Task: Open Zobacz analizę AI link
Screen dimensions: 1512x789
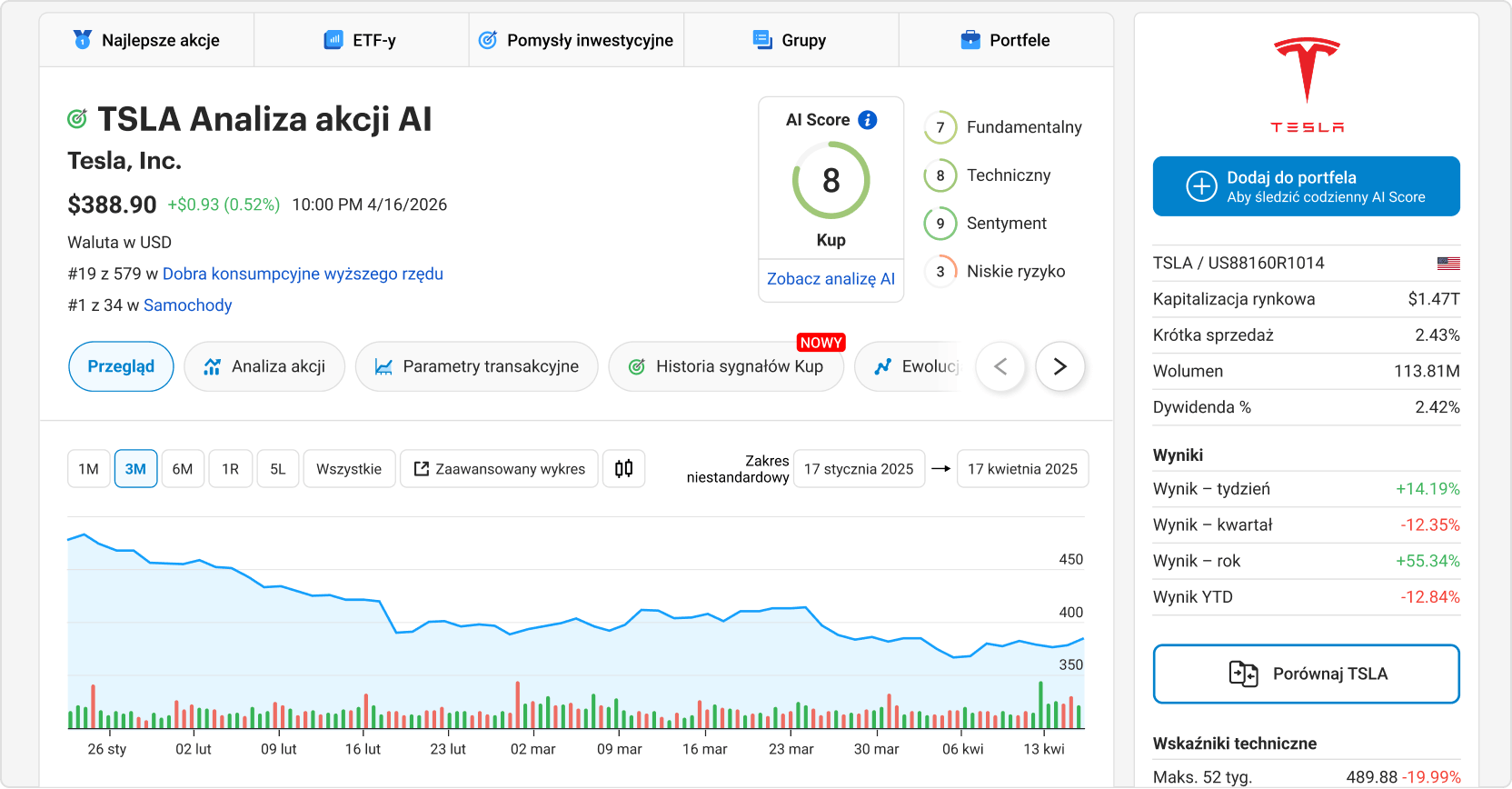Action: [x=831, y=279]
